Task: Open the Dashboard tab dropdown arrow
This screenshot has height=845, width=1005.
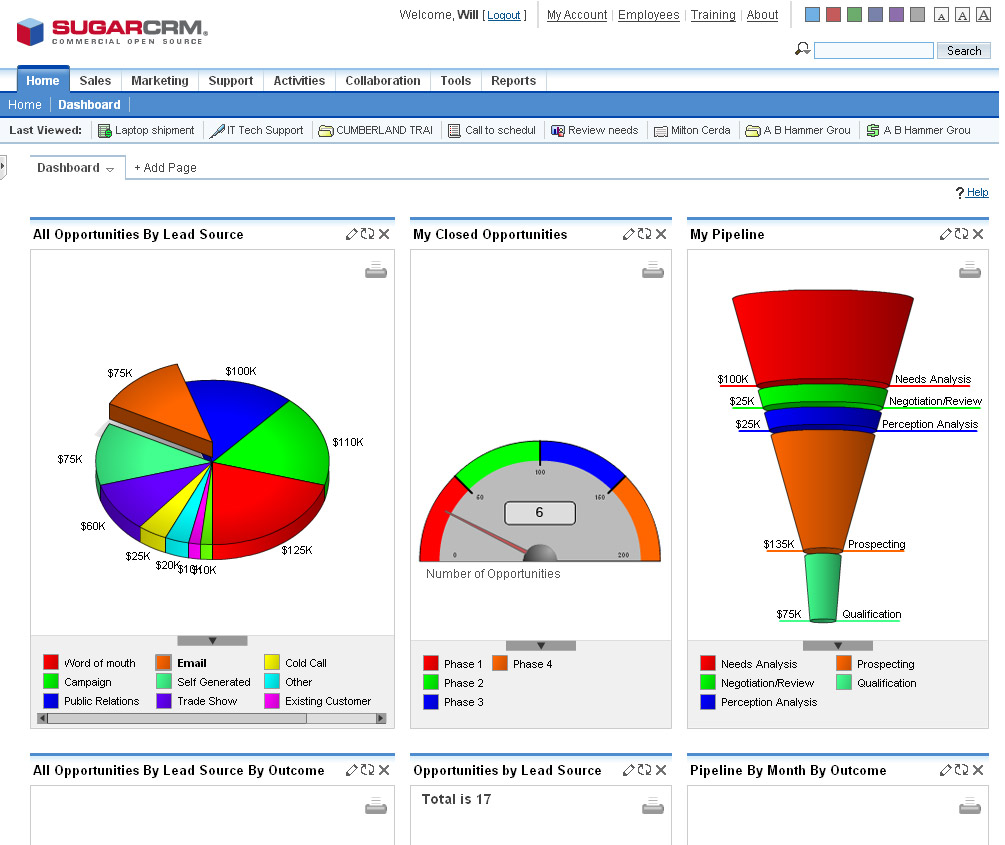Action: coord(110,169)
